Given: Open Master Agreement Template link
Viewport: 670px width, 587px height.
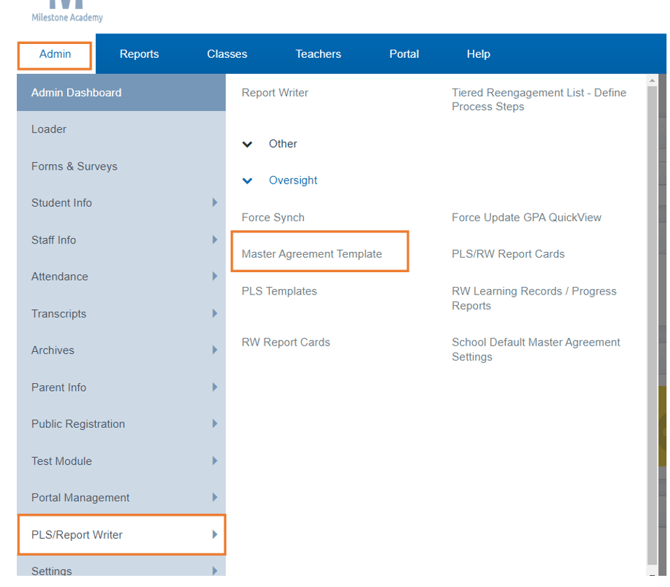Looking at the screenshot, I should tap(312, 254).
